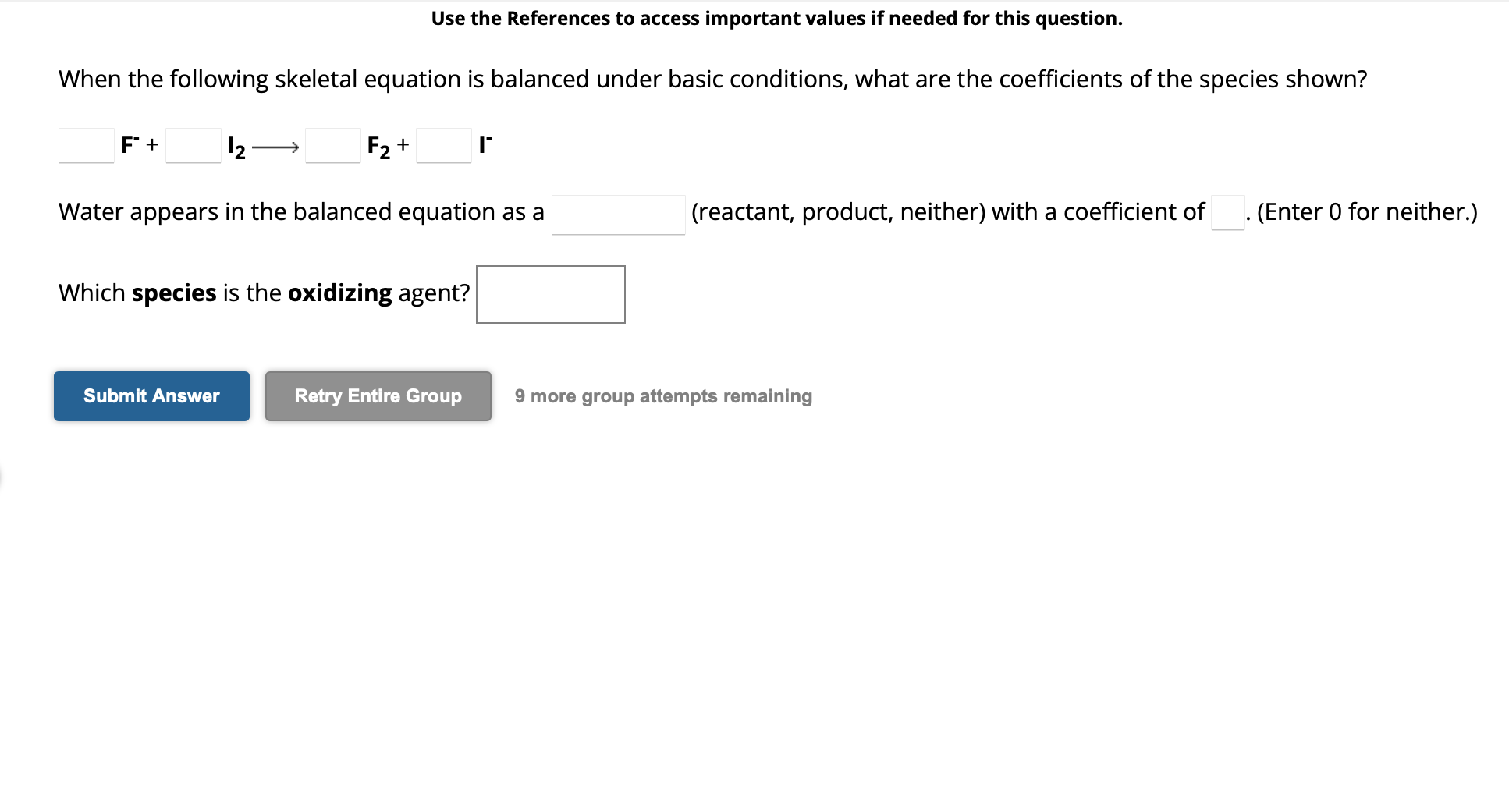This screenshot has height=812, width=1509.
Task: Click the first empty coefficient field
Action: coord(85,145)
